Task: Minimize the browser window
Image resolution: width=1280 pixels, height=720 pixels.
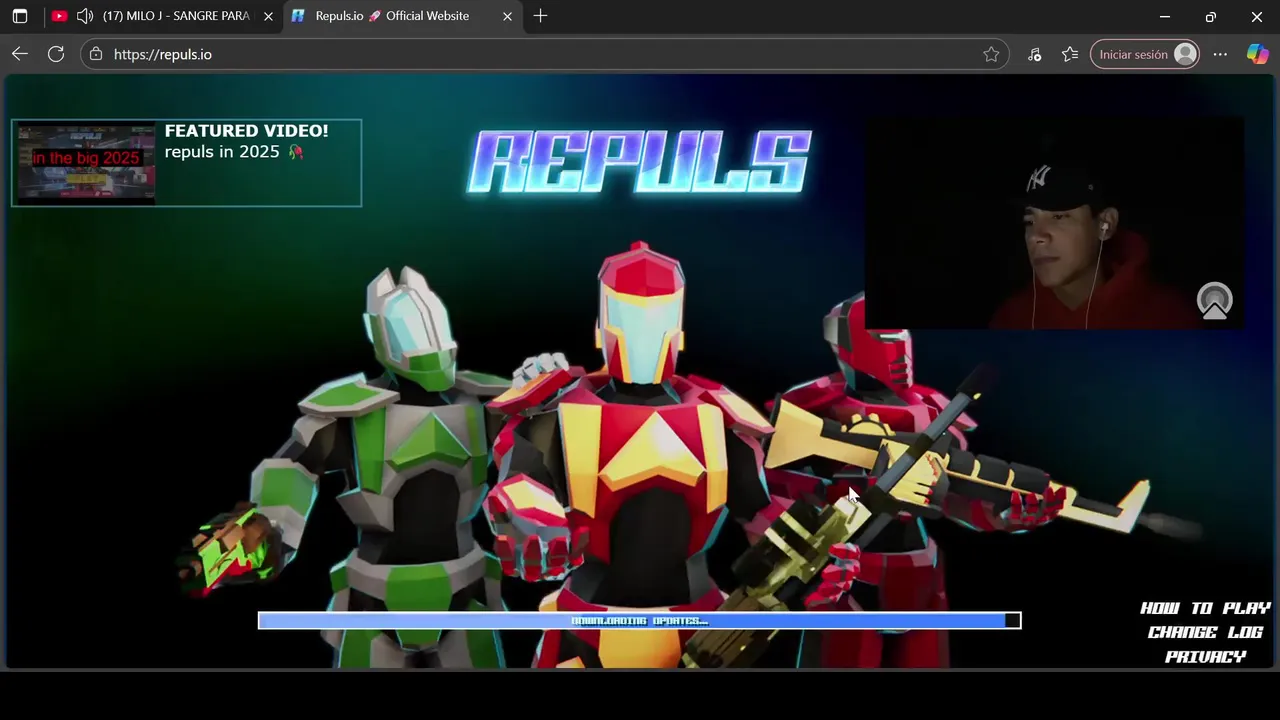Action: 1164,16
